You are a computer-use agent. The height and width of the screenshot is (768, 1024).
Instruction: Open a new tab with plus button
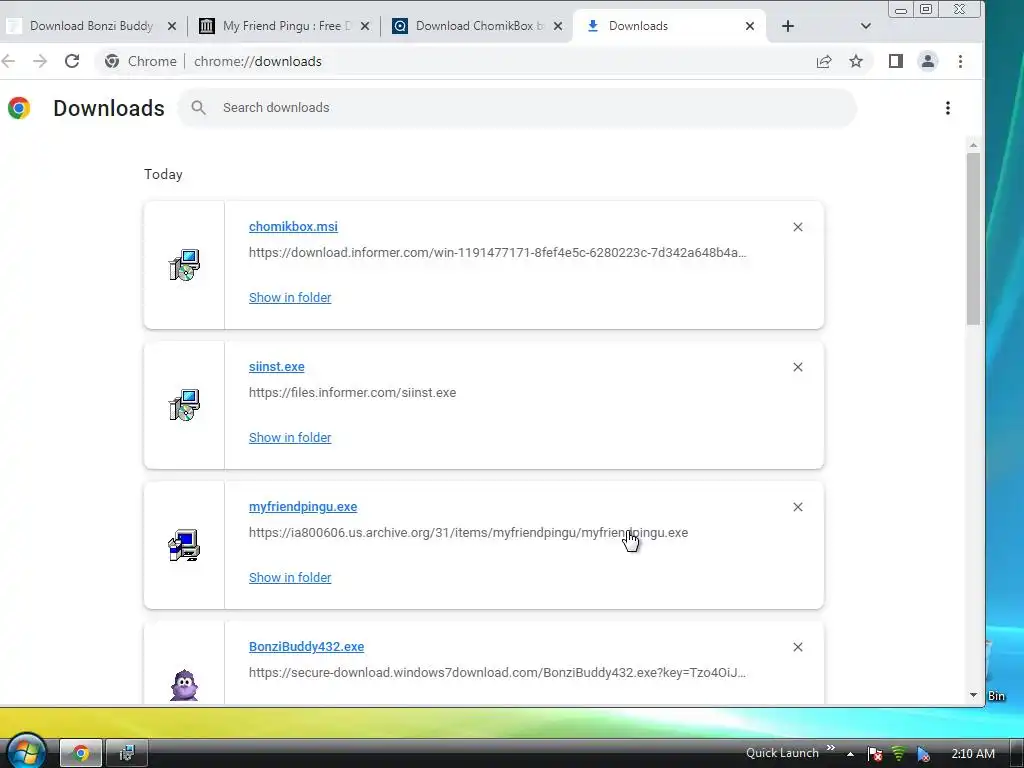788,26
